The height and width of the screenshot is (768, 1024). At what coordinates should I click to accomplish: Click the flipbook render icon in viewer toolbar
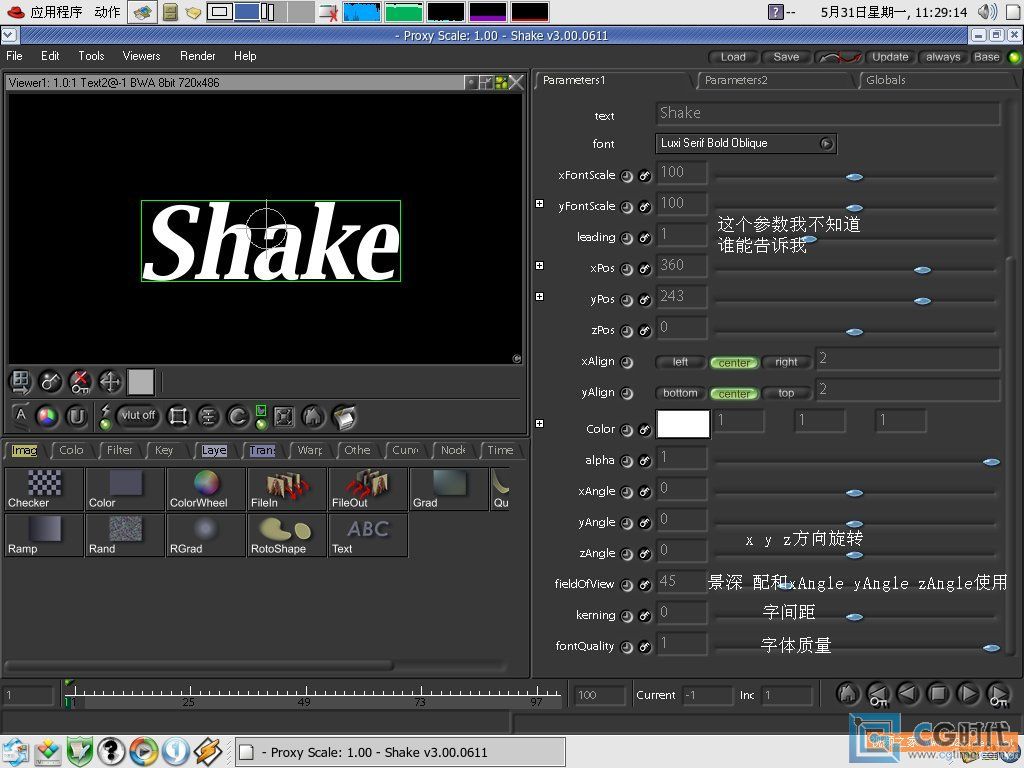[344, 417]
